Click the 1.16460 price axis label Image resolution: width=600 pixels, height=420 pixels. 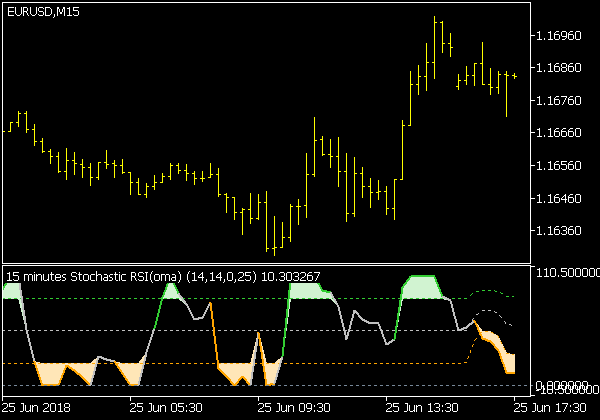click(559, 199)
